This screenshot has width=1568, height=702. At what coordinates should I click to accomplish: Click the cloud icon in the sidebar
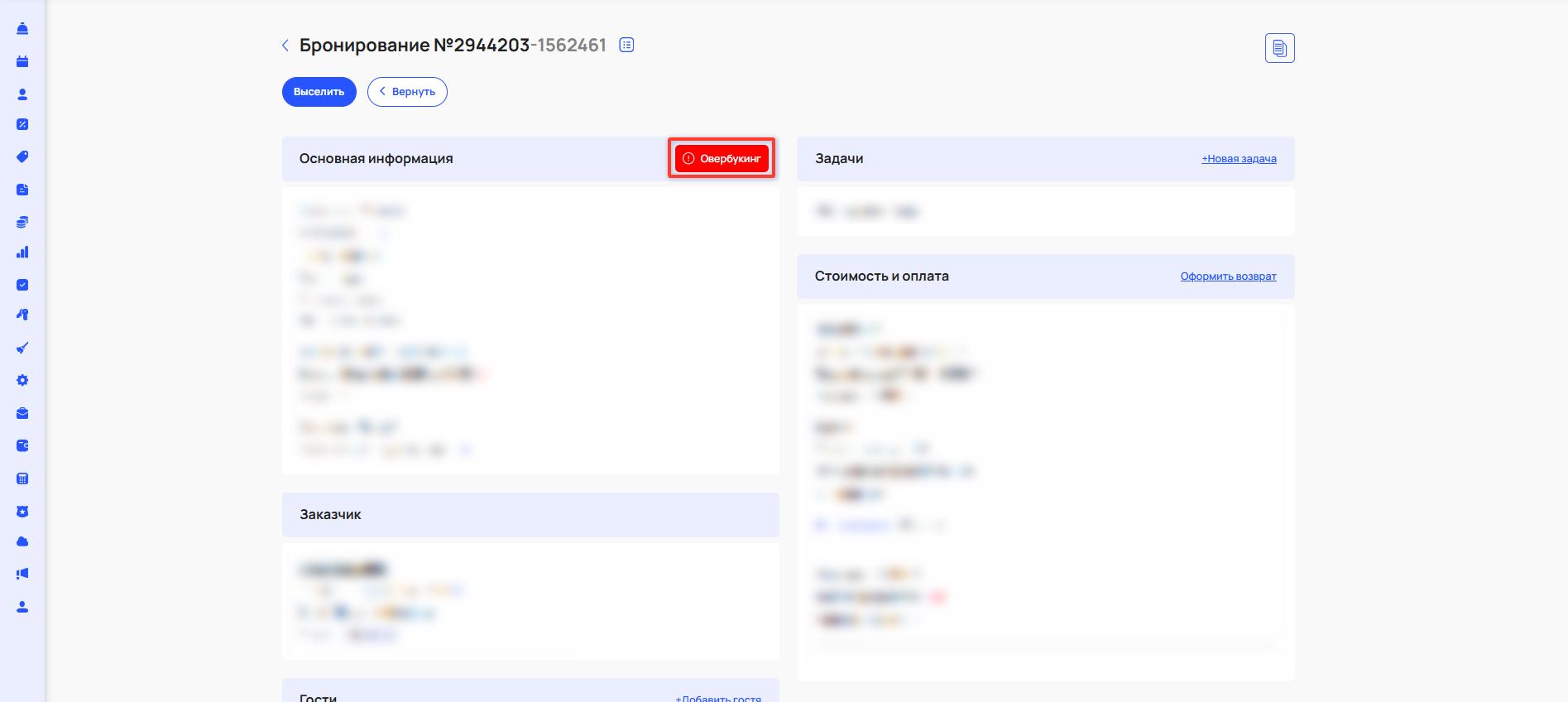(x=22, y=541)
